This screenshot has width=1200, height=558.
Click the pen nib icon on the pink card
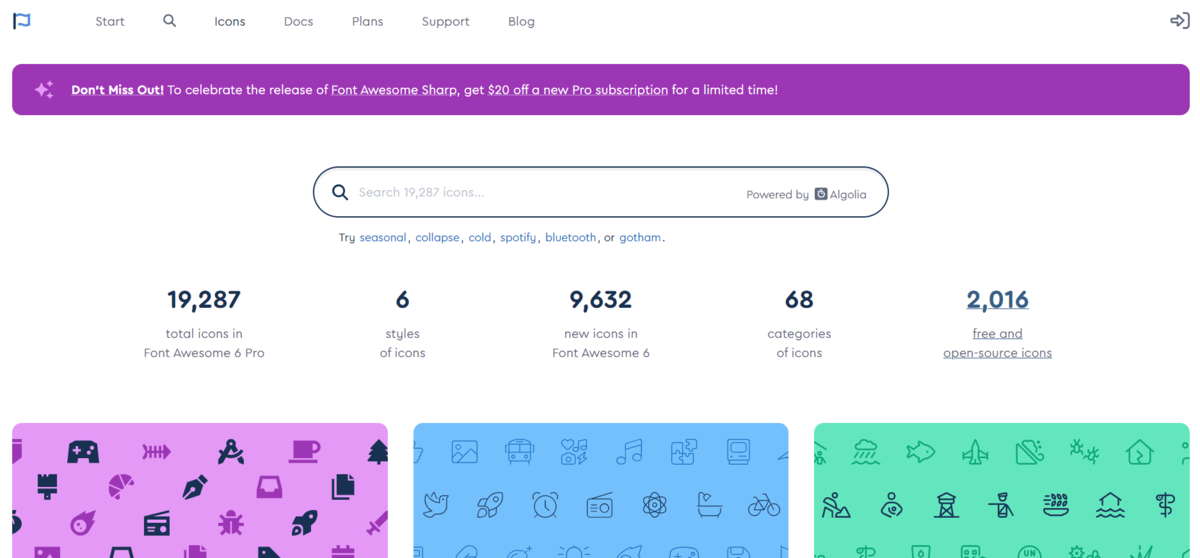(195, 487)
